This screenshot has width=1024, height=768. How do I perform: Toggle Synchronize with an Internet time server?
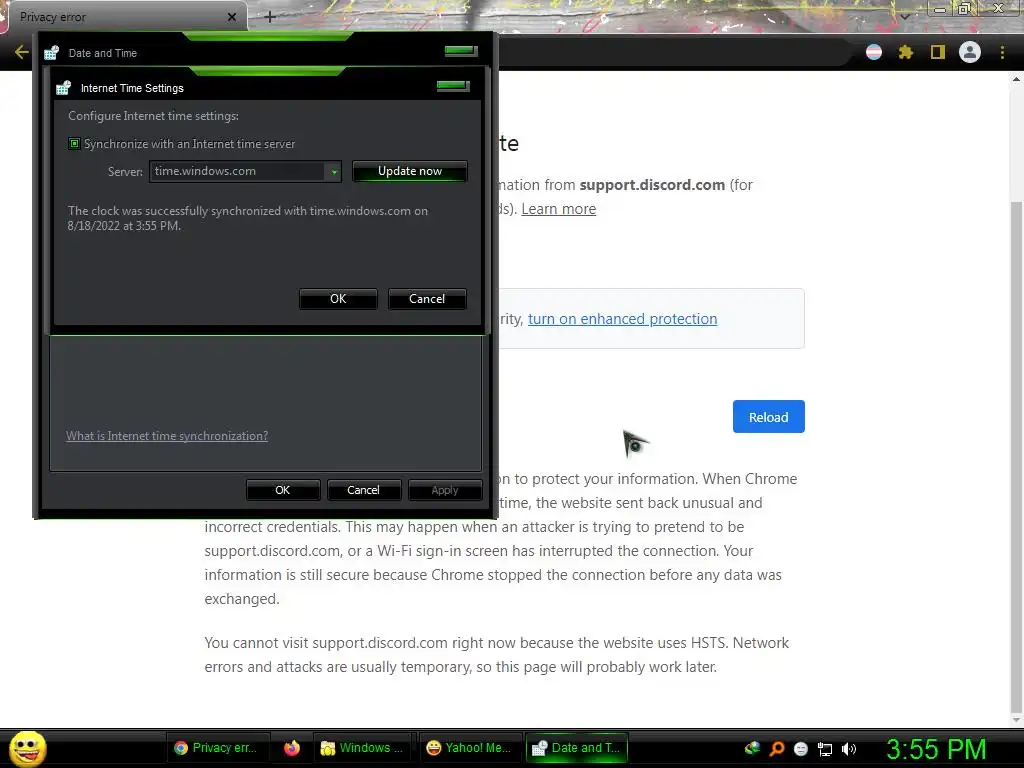[74, 144]
